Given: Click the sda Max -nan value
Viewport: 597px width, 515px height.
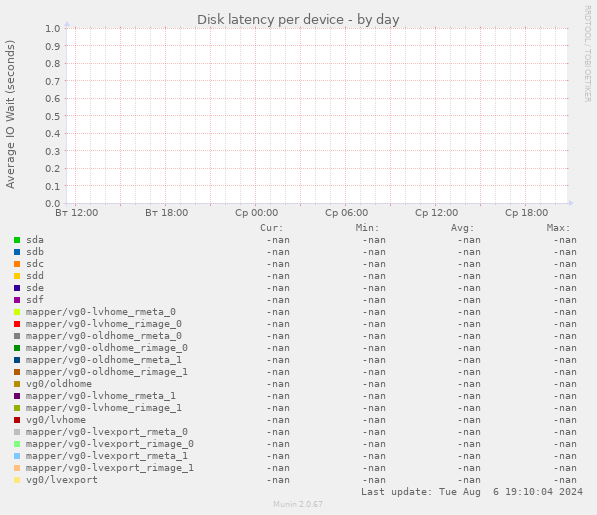Looking at the screenshot, I should 565,240.
